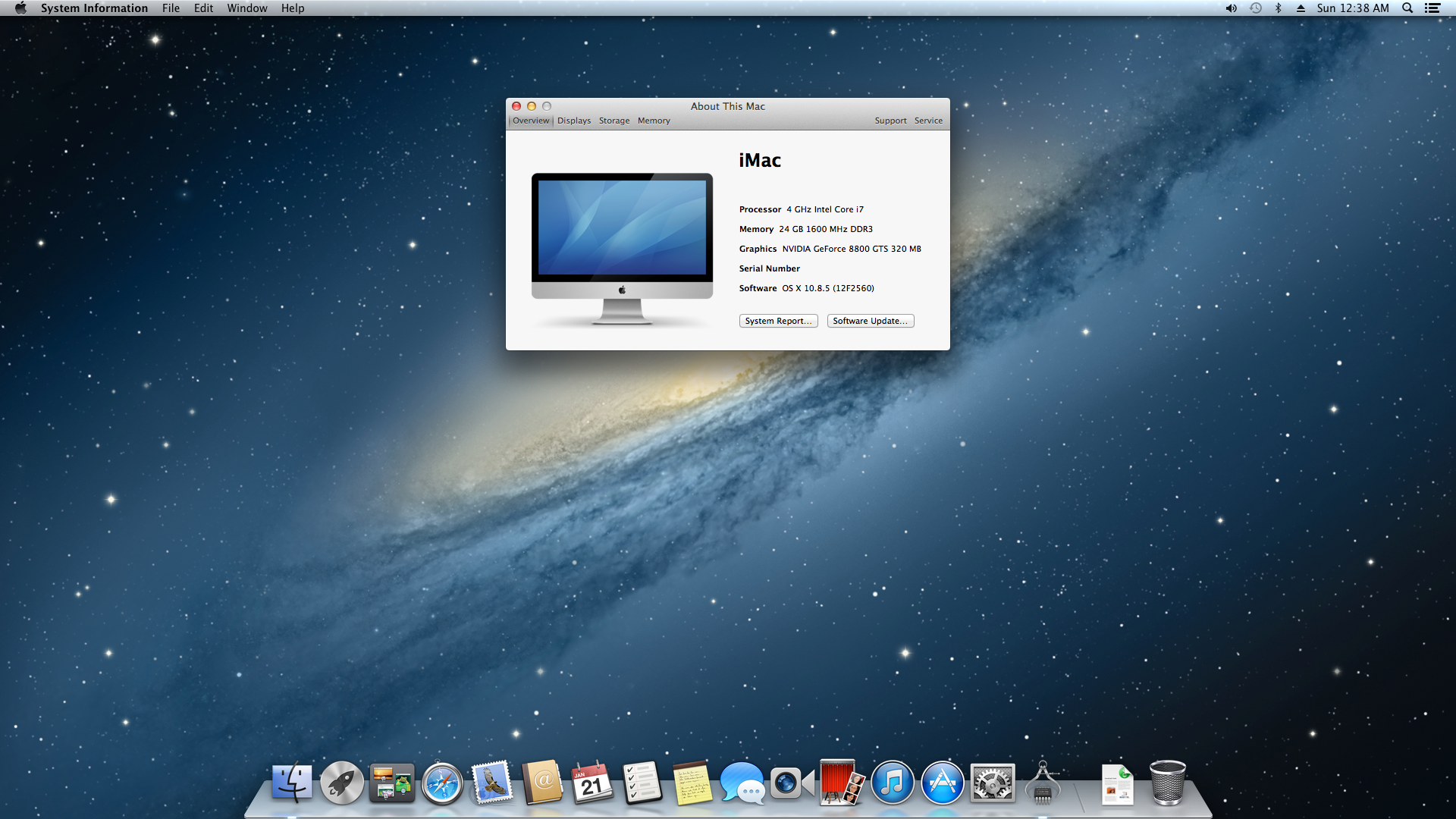1456x819 pixels.
Task: Switch to the Storage tab
Action: tap(613, 121)
